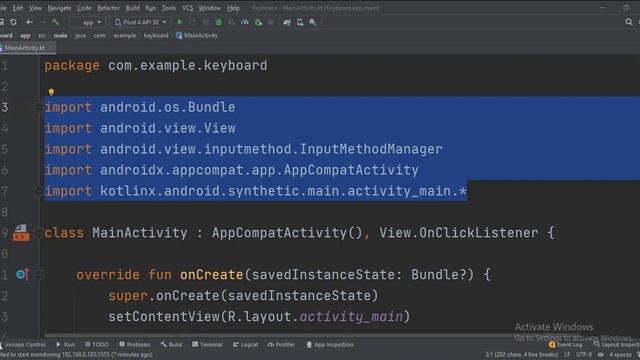This screenshot has width=640, height=360.
Task: Click the Apply Changes icon after Run
Action: pyautogui.click(x=193, y=22)
